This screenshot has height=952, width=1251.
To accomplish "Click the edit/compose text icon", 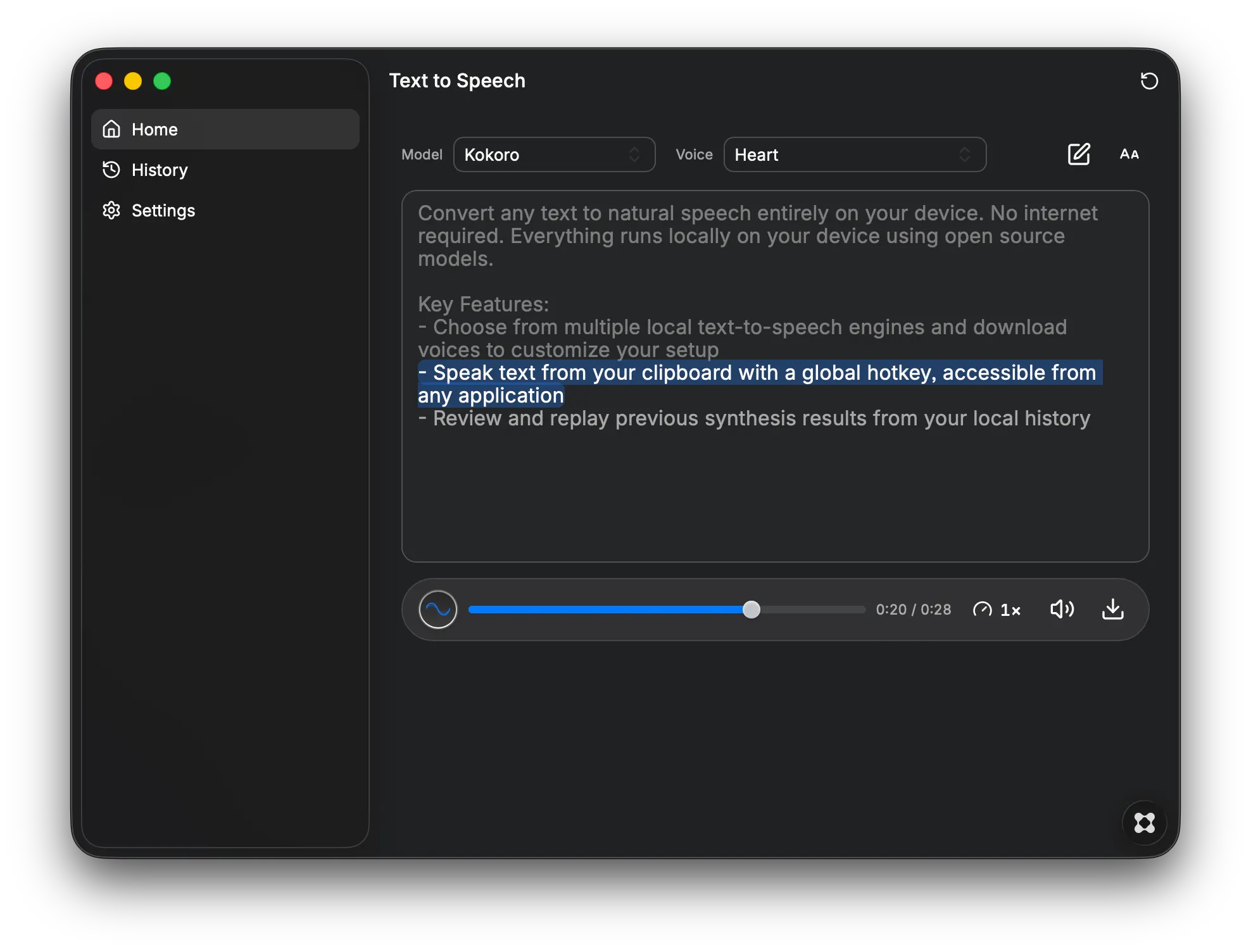I will pyautogui.click(x=1079, y=154).
